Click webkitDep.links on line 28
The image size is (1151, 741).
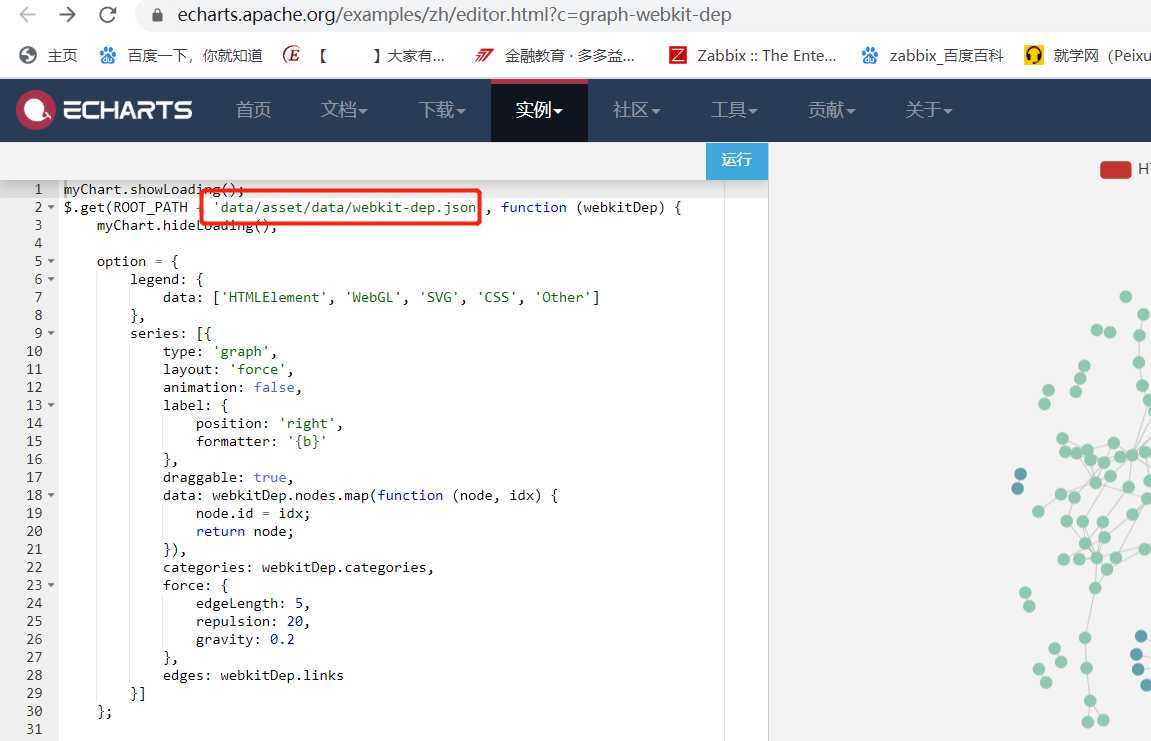282,676
